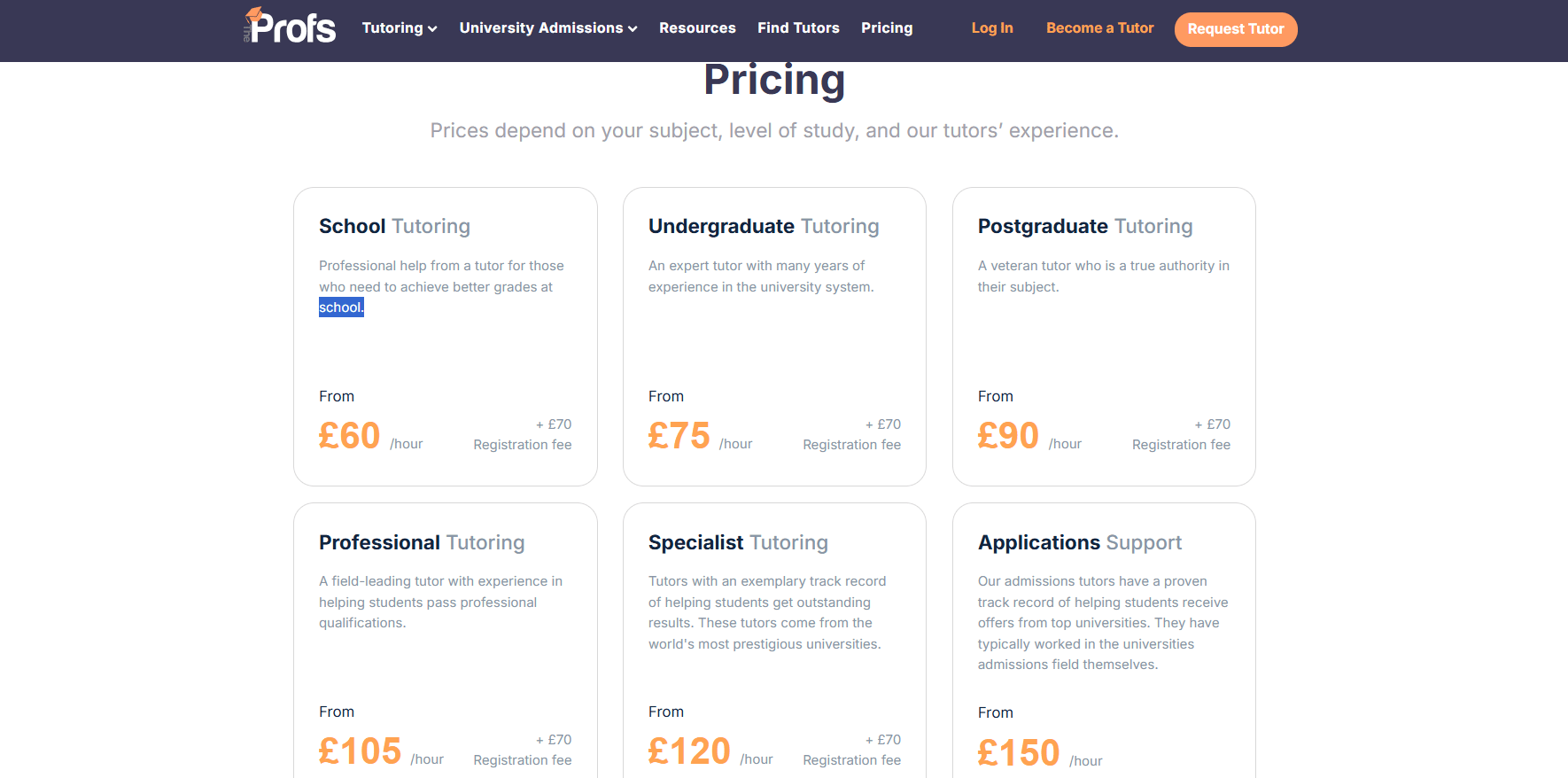Click The Profs logo icon

tap(290, 27)
